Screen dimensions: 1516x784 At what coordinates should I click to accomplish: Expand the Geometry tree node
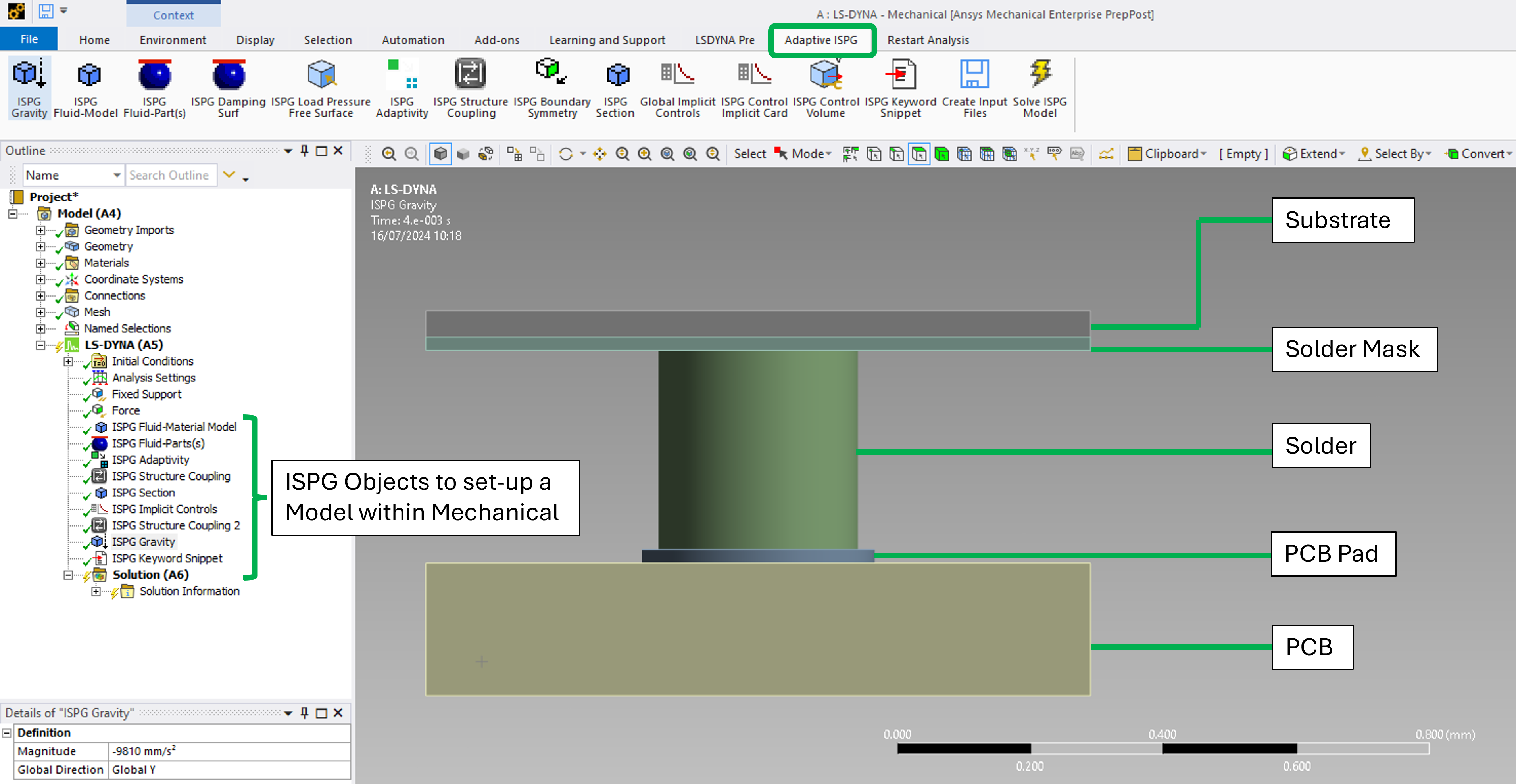pyautogui.click(x=40, y=246)
